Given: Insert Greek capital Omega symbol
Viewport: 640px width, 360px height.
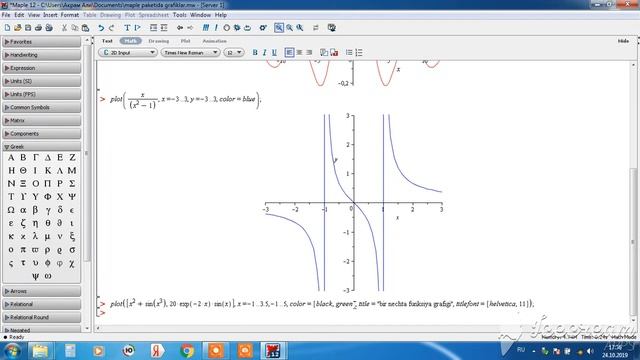Looking at the screenshot, I should tap(11, 210).
